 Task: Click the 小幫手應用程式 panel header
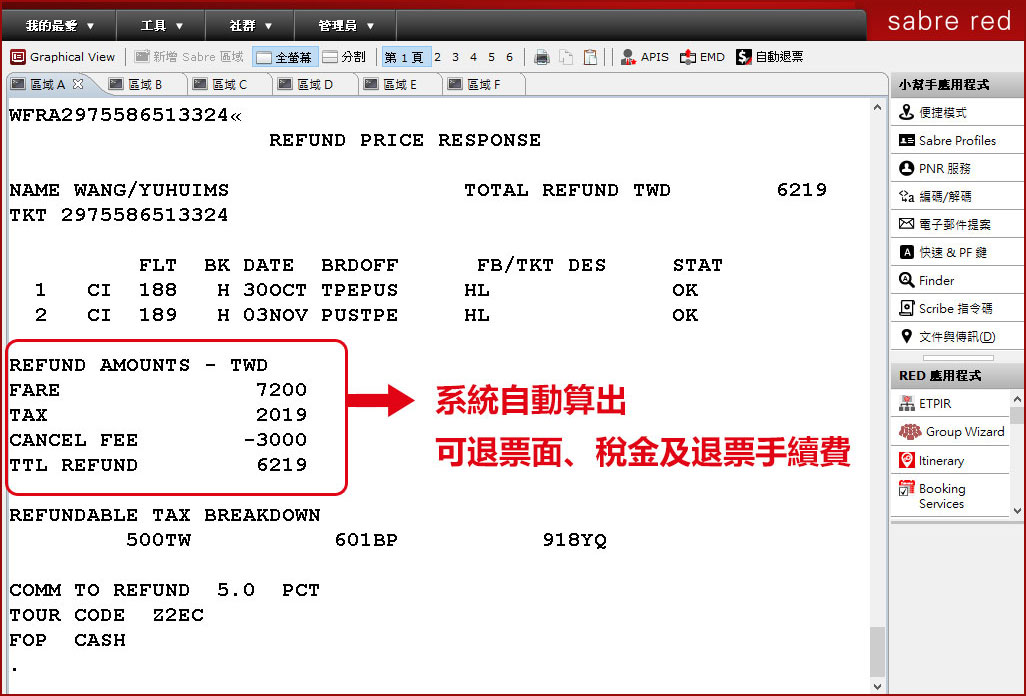pos(956,85)
